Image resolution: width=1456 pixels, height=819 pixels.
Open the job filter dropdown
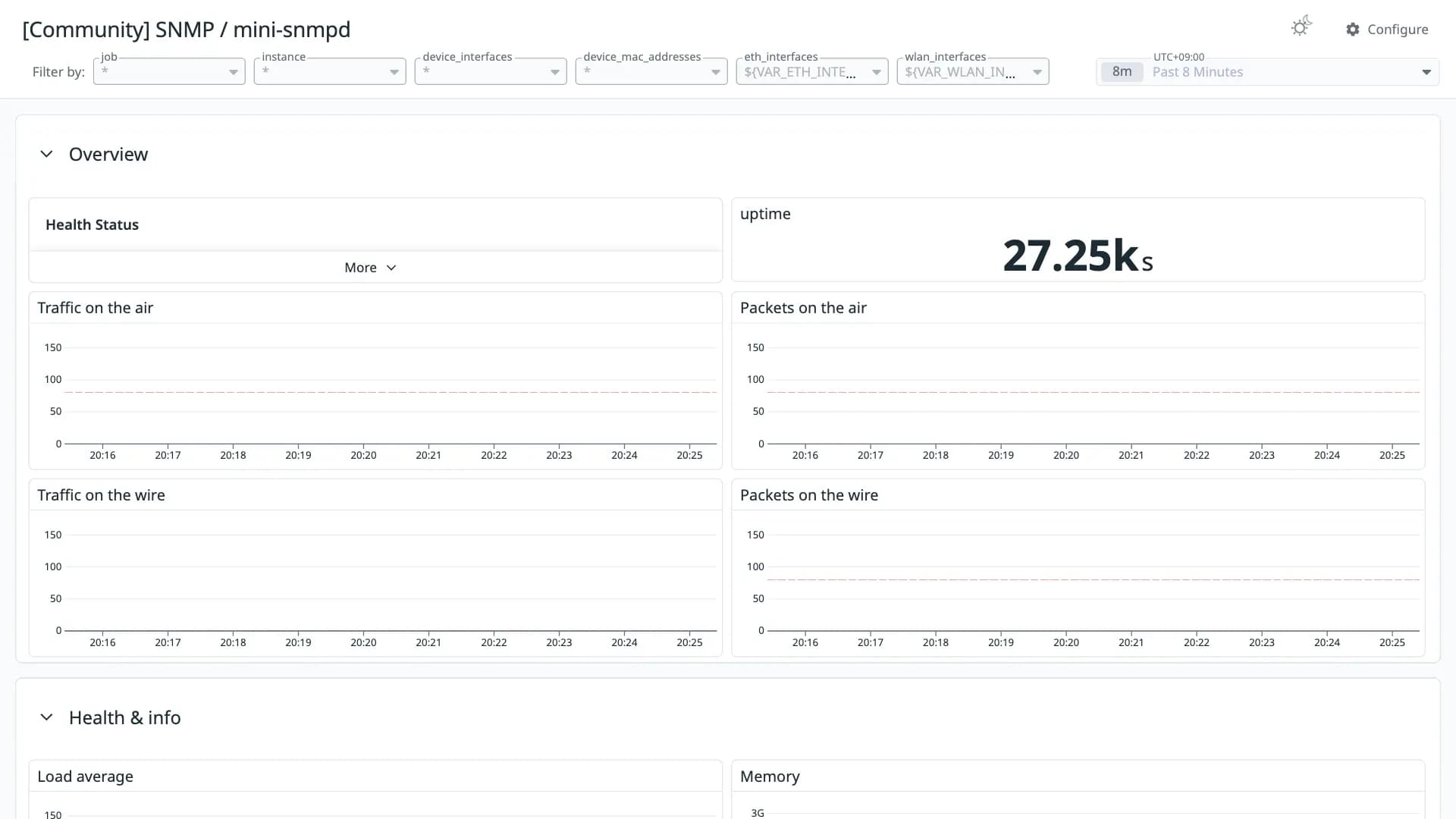(x=169, y=71)
